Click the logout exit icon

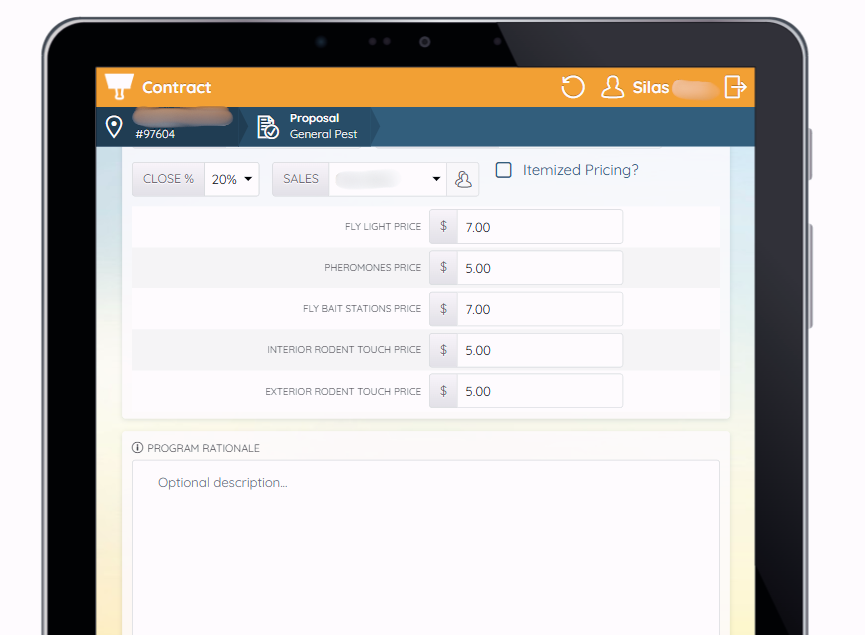735,87
